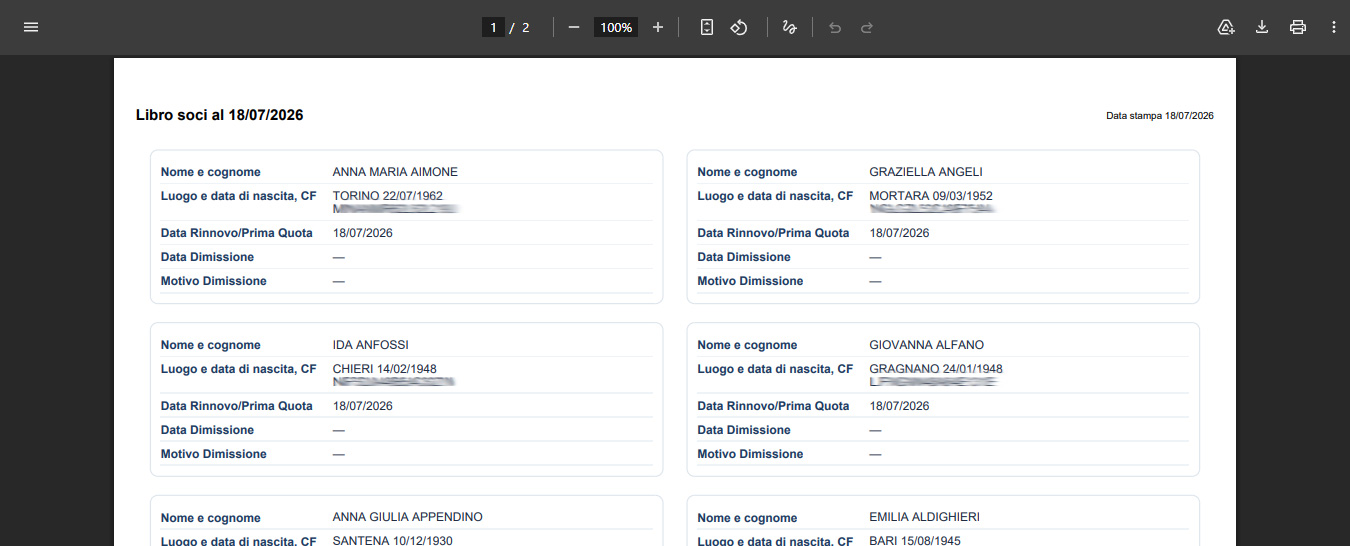Image resolution: width=1350 pixels, height=546 pixels.
Task: Click 'BARI 15/08/1945' birth info
Action: pyautogui.click(x=917, y=541)
